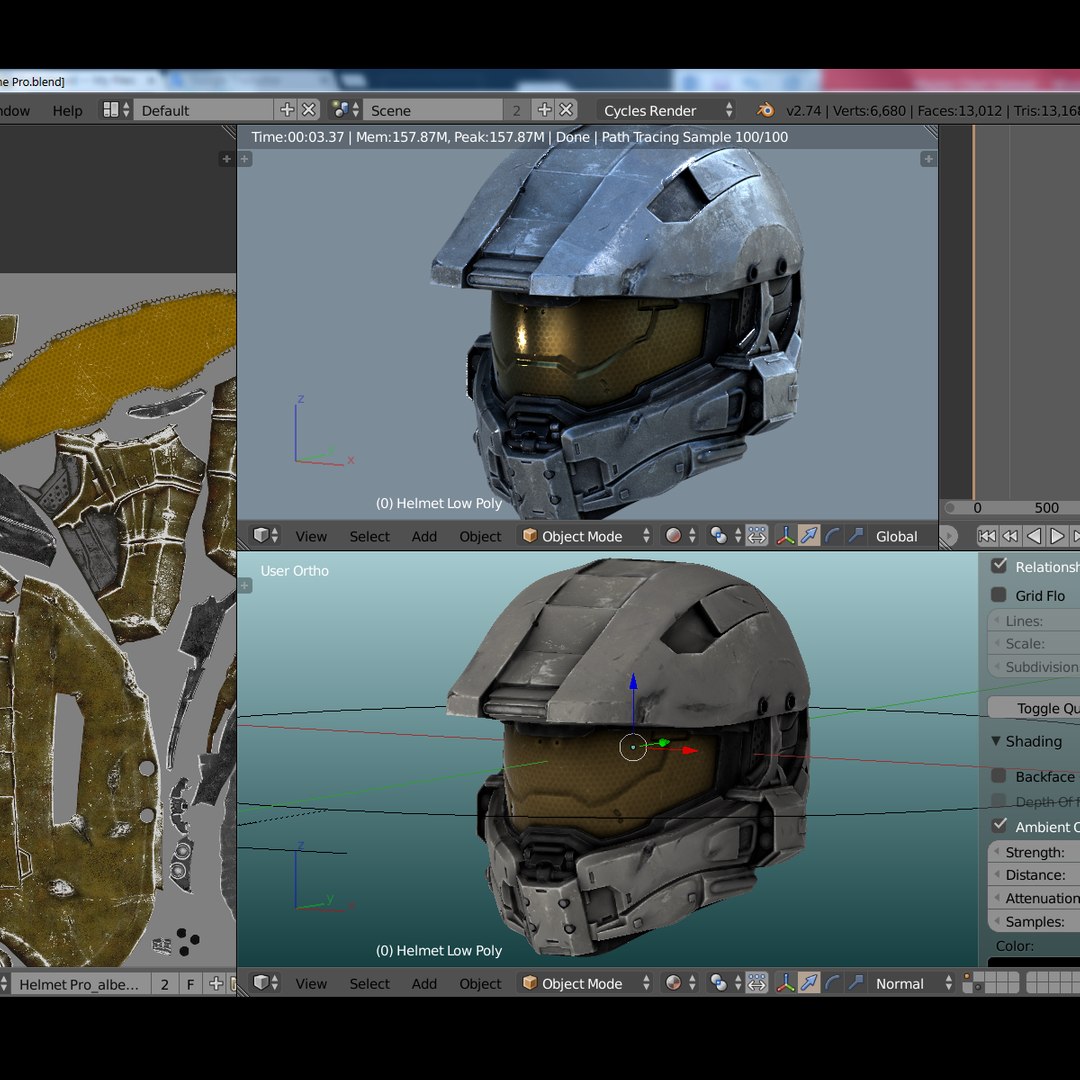Click the timeline current frame marker line
The height and width of the screenshot is (1080, 1080).
(974, 311)
